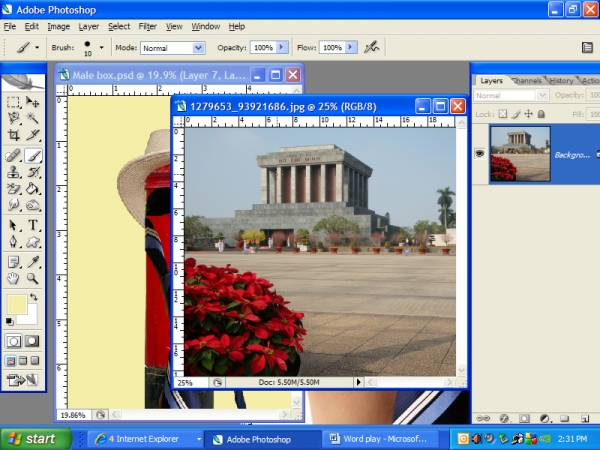Select the Move tool
The width and height of the screenshot is (600, 450).
click(33, 102)
